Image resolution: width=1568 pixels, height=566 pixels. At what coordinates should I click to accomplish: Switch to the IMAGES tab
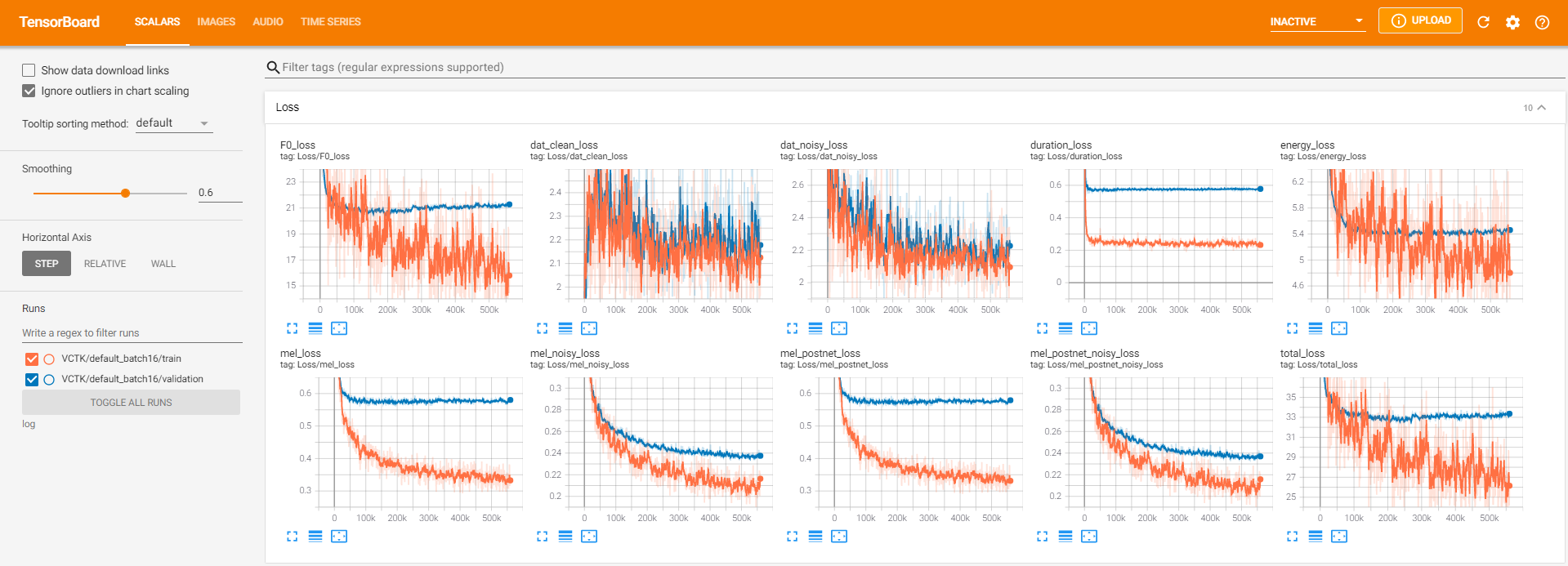(216, 22)
